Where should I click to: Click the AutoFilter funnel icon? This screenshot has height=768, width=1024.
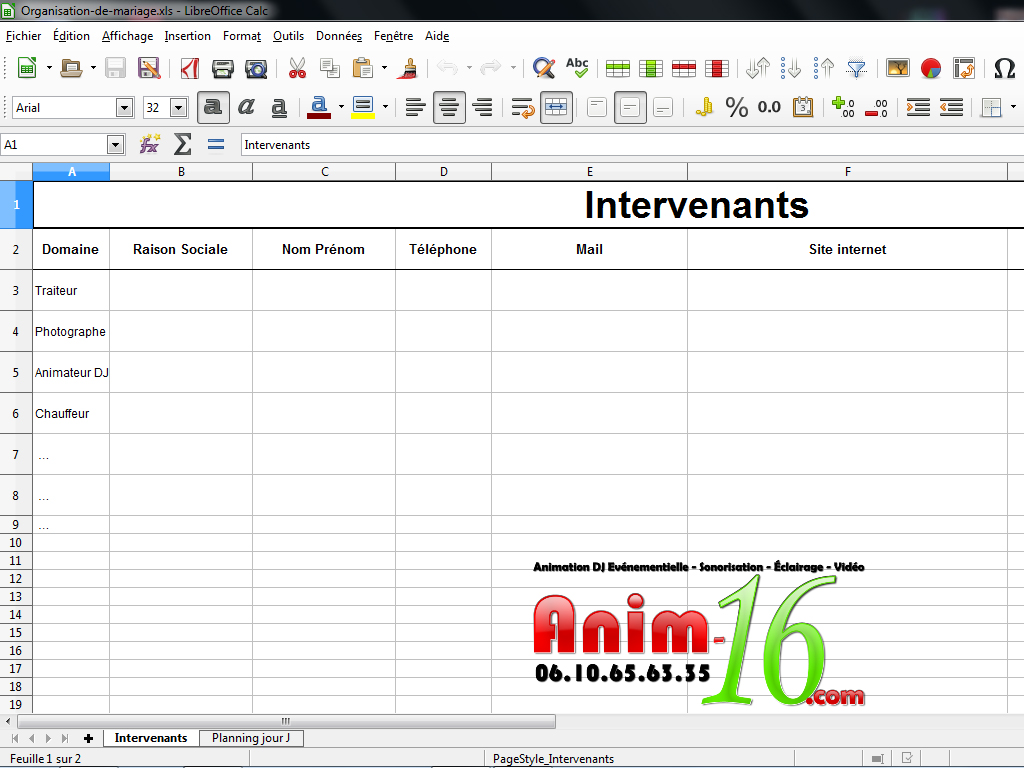click(856, 68)
